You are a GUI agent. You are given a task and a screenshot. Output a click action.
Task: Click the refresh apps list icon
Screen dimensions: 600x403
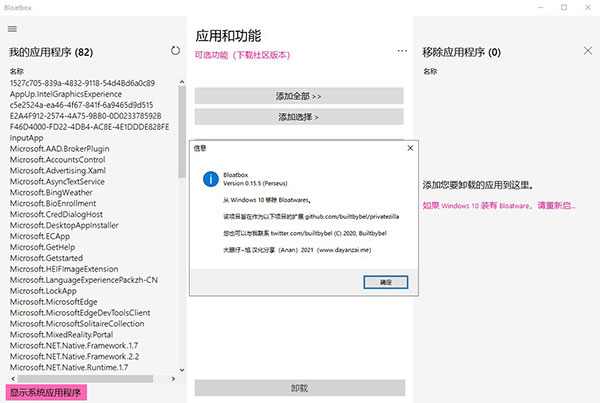[x=176, y=50]
